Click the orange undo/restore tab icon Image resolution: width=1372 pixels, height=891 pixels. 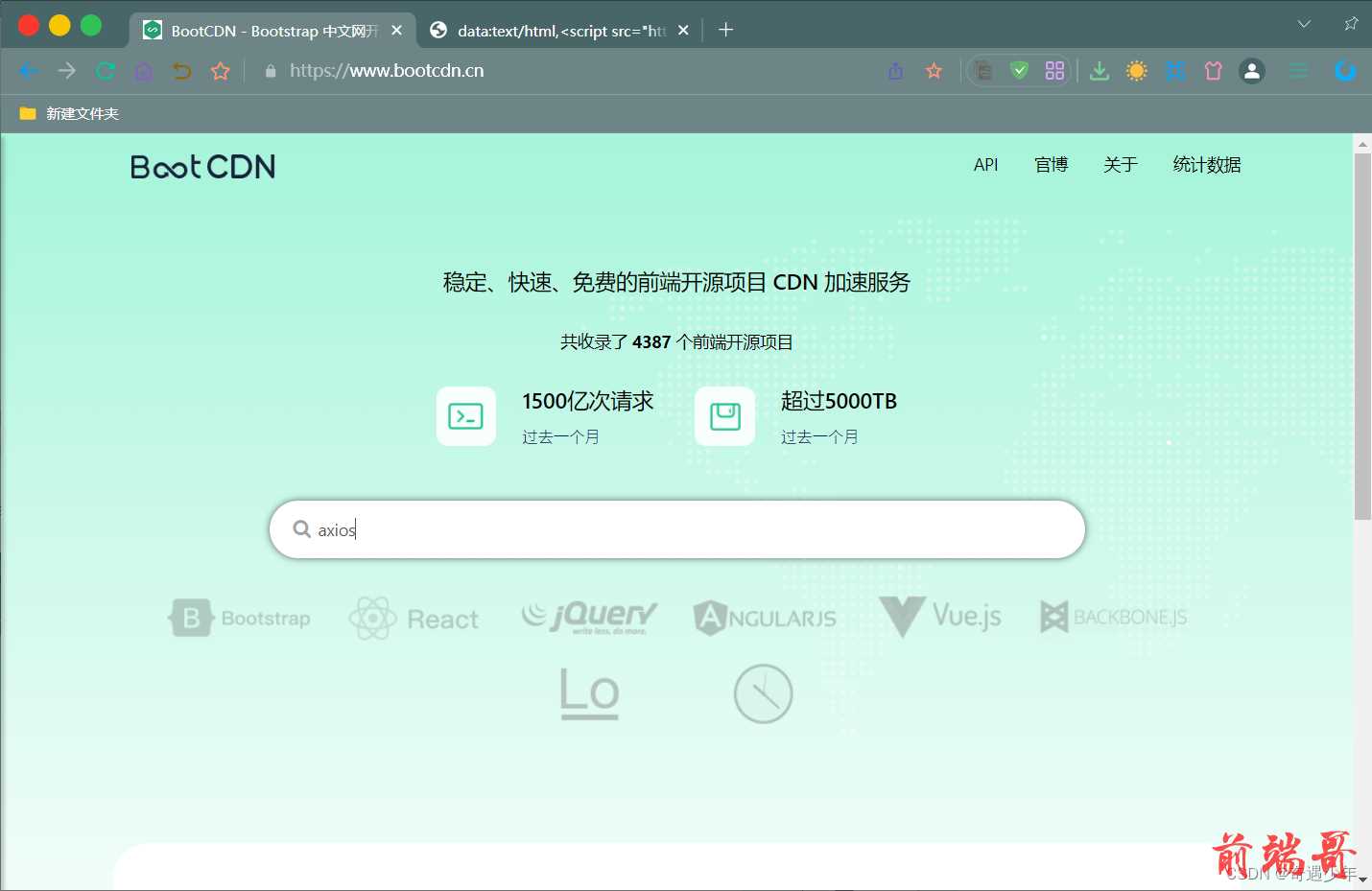point(181,71)
